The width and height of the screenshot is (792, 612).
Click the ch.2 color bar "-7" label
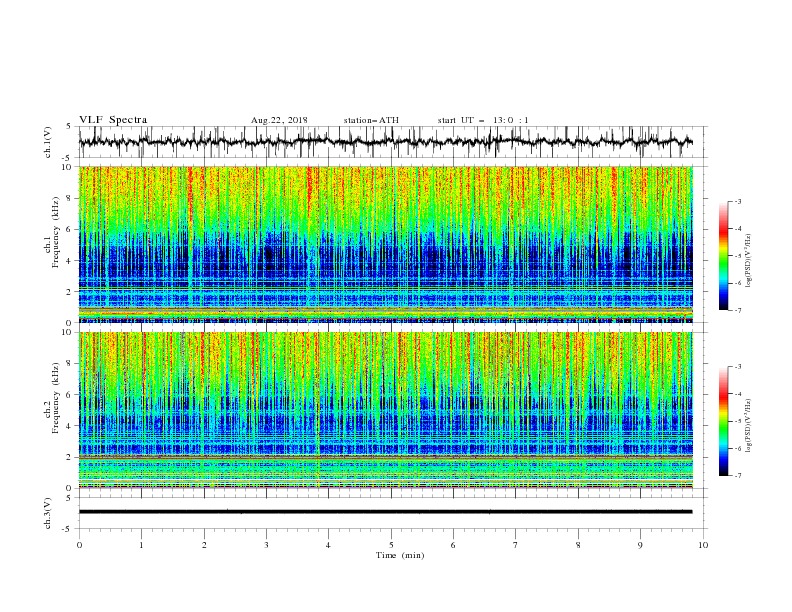click(738, 476)
